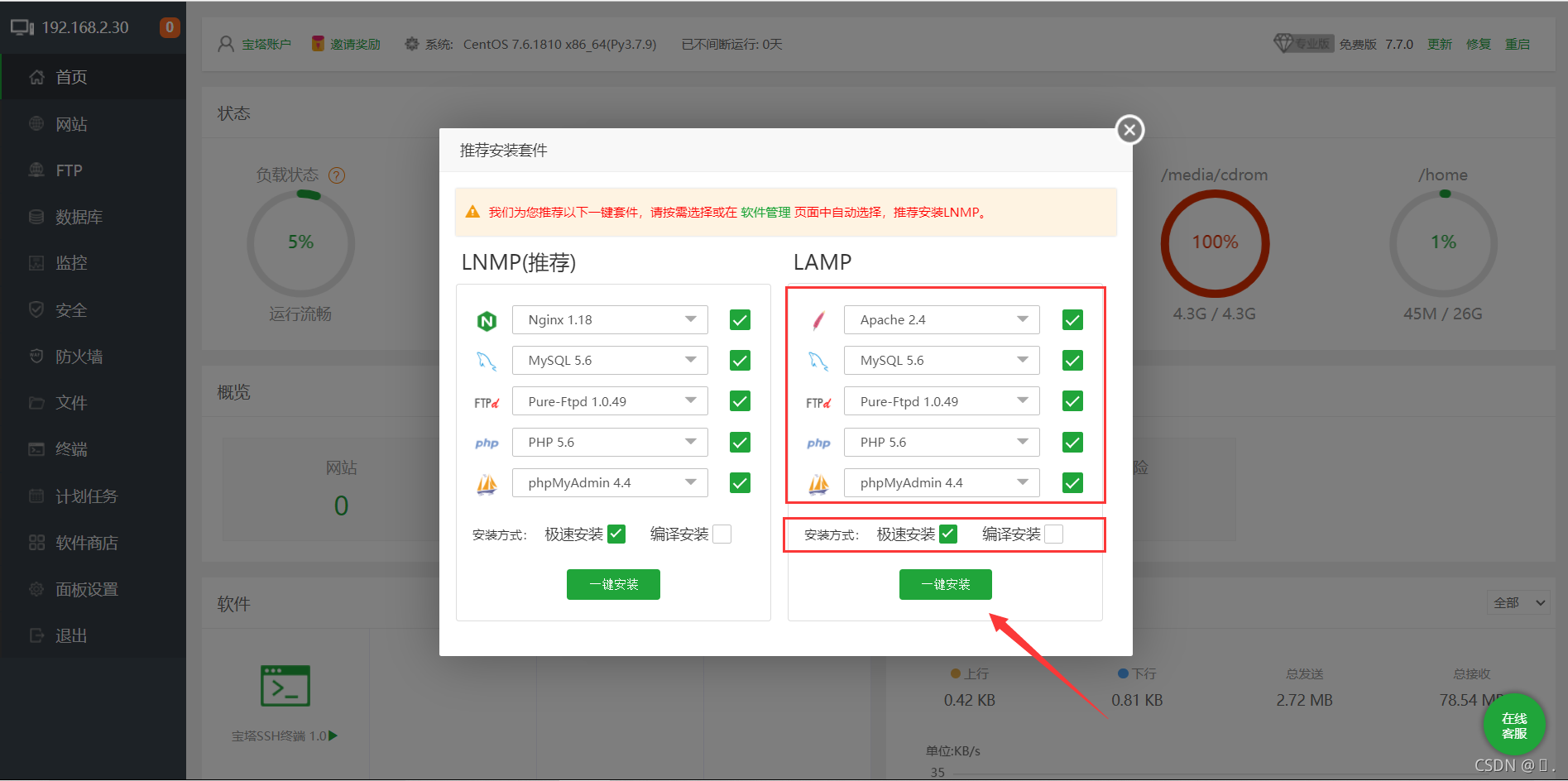
Task: Click 一键安装 under LNMP
Action: pos(613,585)
